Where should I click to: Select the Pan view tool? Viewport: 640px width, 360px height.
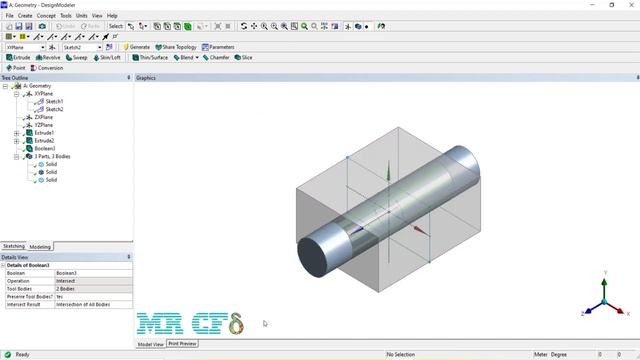pos(254,26)
